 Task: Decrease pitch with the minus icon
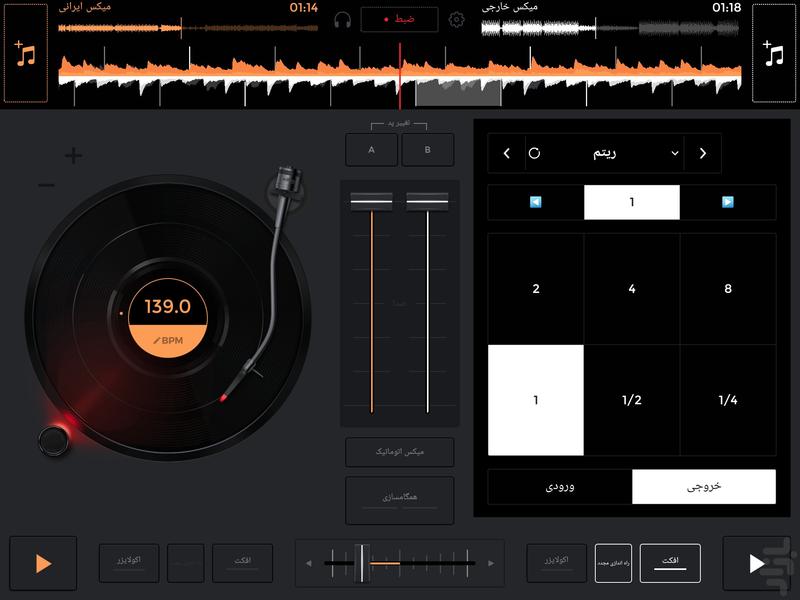47,185
